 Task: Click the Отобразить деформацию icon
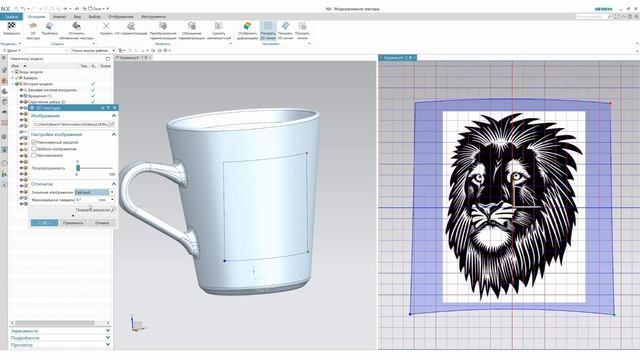pyautogui.click(x=247, y=26)
